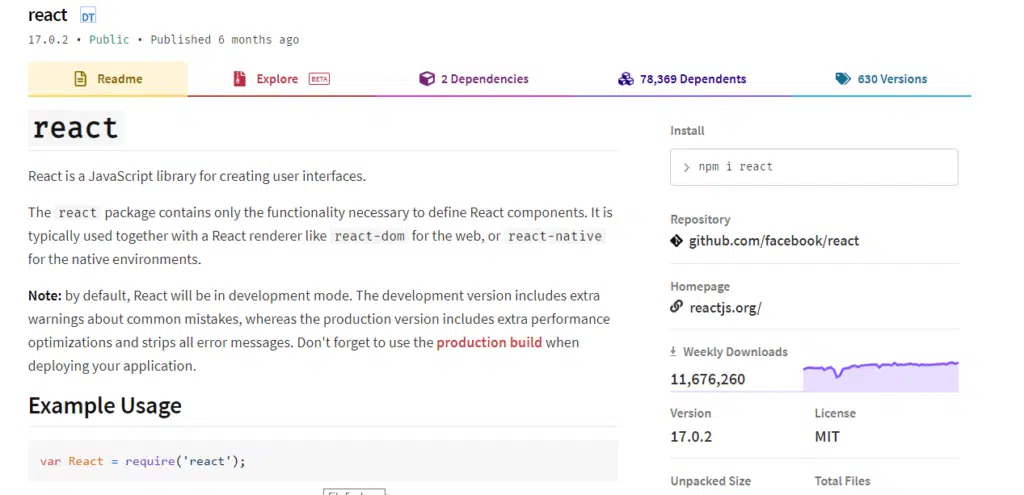Visit the reactjs.org homepage link
1024x495 pixels.
[726, 308]
